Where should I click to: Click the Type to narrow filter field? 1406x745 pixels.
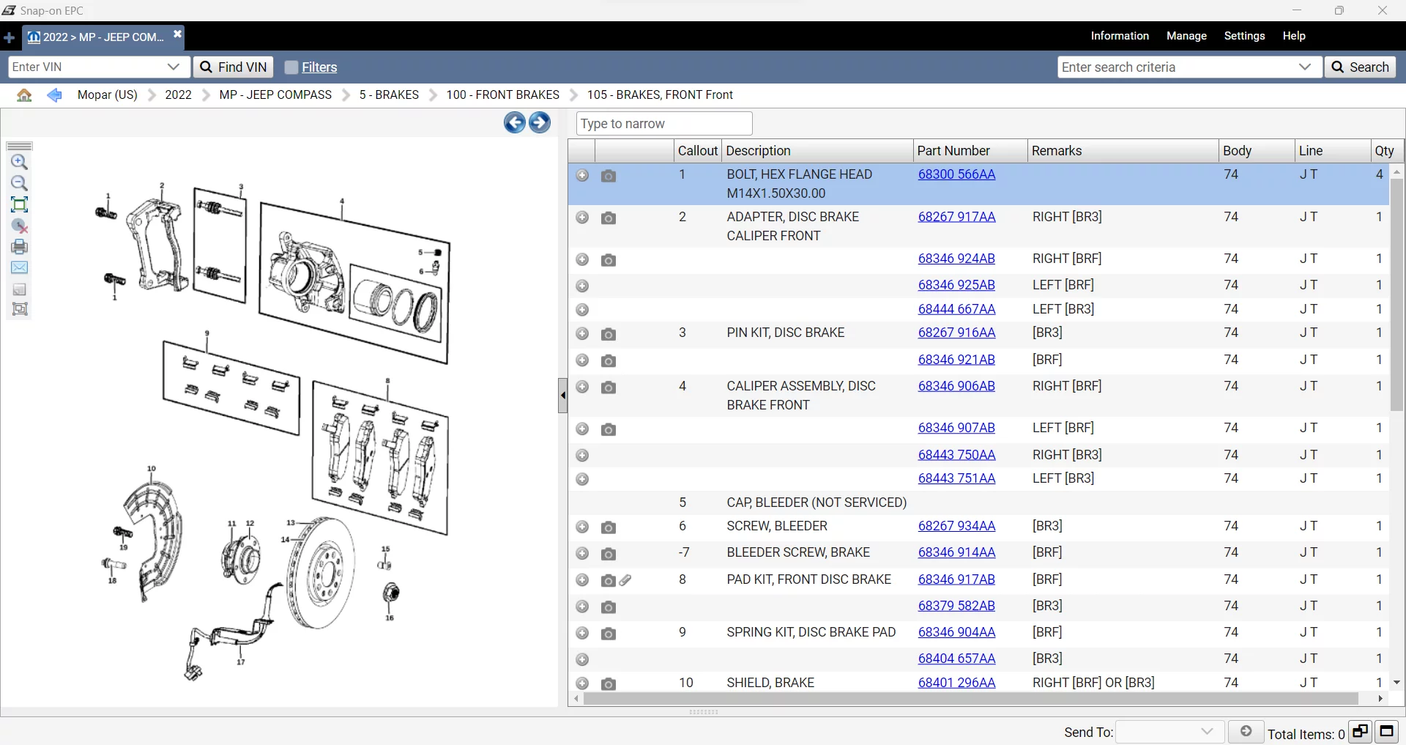(x=664, y=124)
